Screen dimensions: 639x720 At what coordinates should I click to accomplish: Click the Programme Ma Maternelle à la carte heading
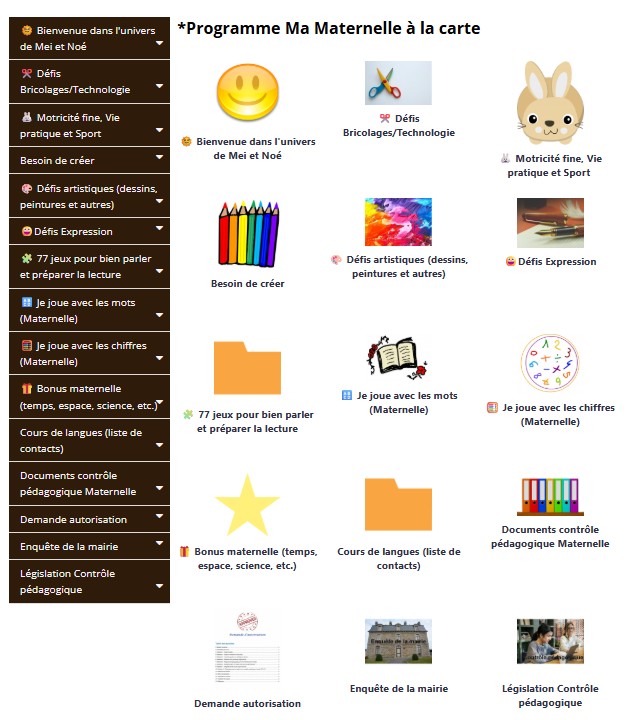click(329, 28)
